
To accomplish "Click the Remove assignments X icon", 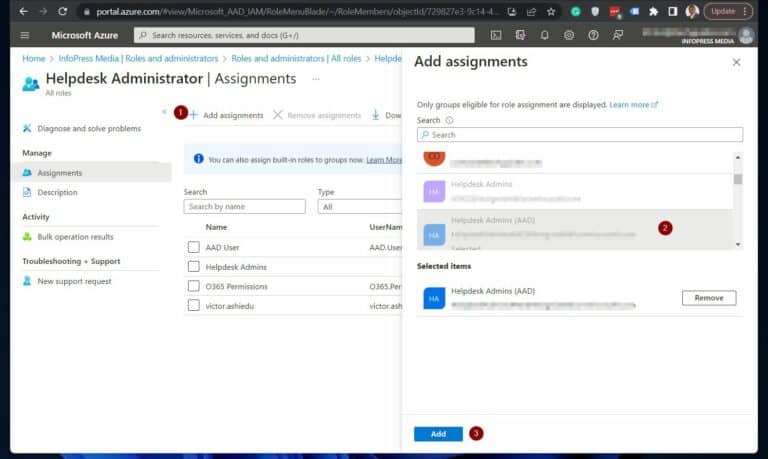I will 278,115.
